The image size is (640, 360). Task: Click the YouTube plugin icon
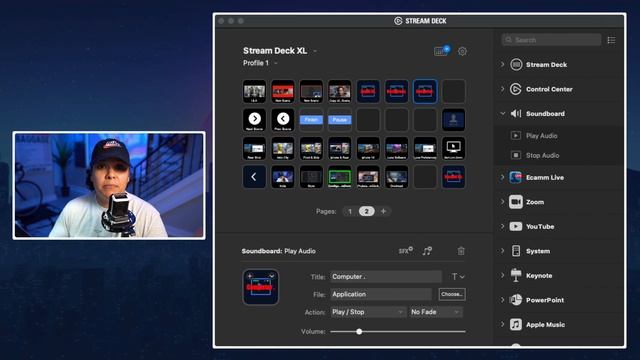pyautogui.click(x=516, y=227)
